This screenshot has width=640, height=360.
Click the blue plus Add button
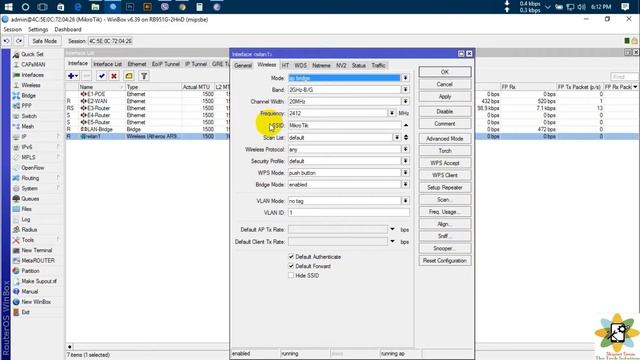click(x=73, y=76)
